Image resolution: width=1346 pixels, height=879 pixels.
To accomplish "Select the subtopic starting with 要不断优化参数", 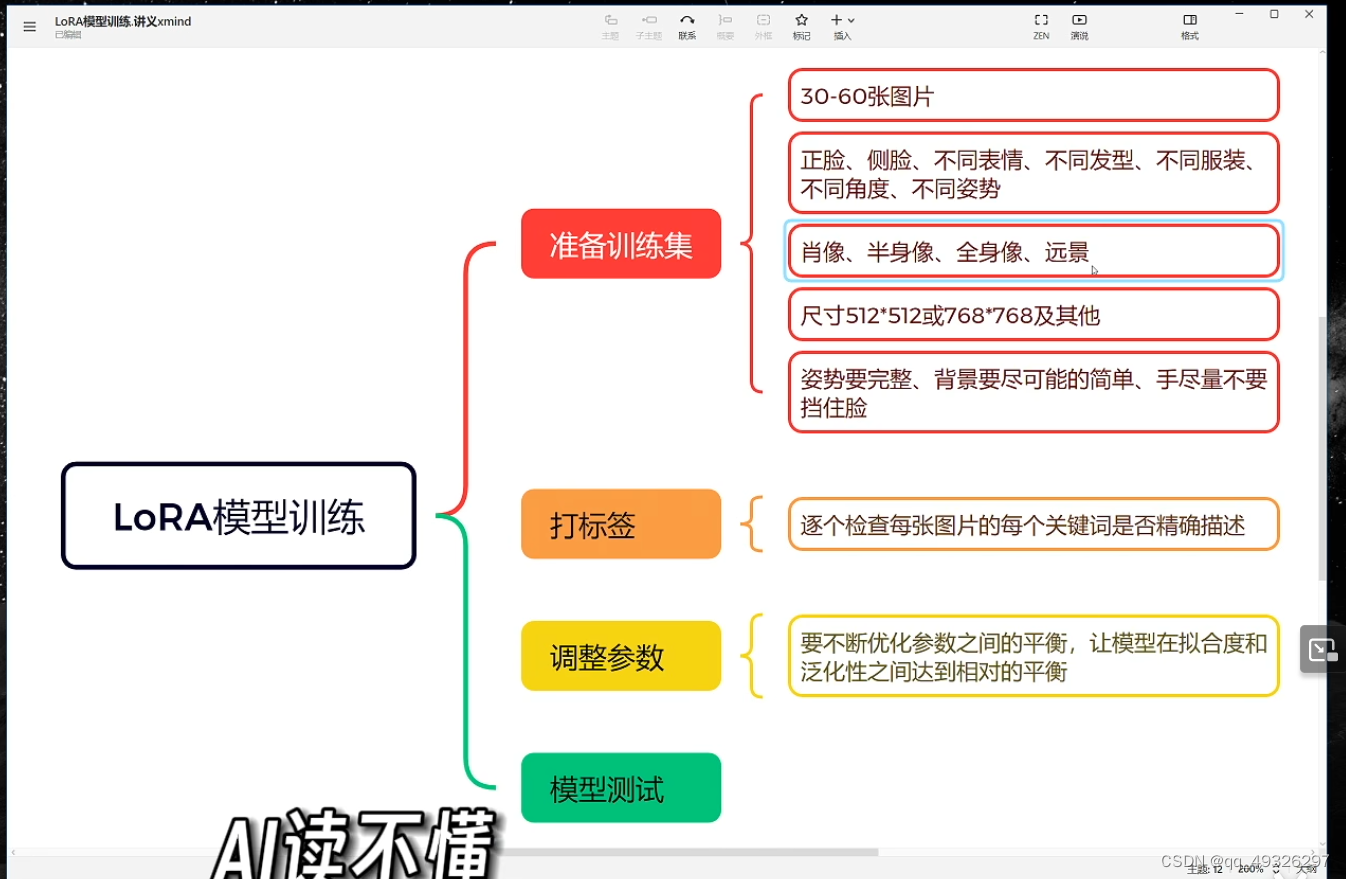I will (1033, 656).
